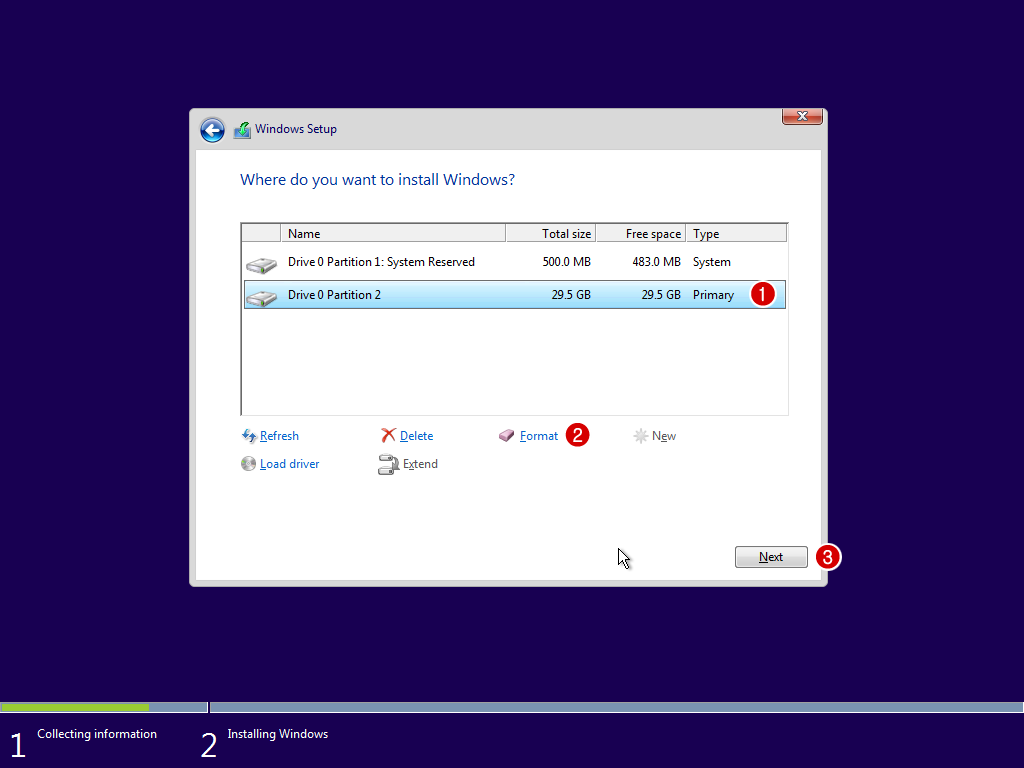Click the Refresh arrows icon
The width and height of the screenshot is (1024, 768).
coord(249,436)
